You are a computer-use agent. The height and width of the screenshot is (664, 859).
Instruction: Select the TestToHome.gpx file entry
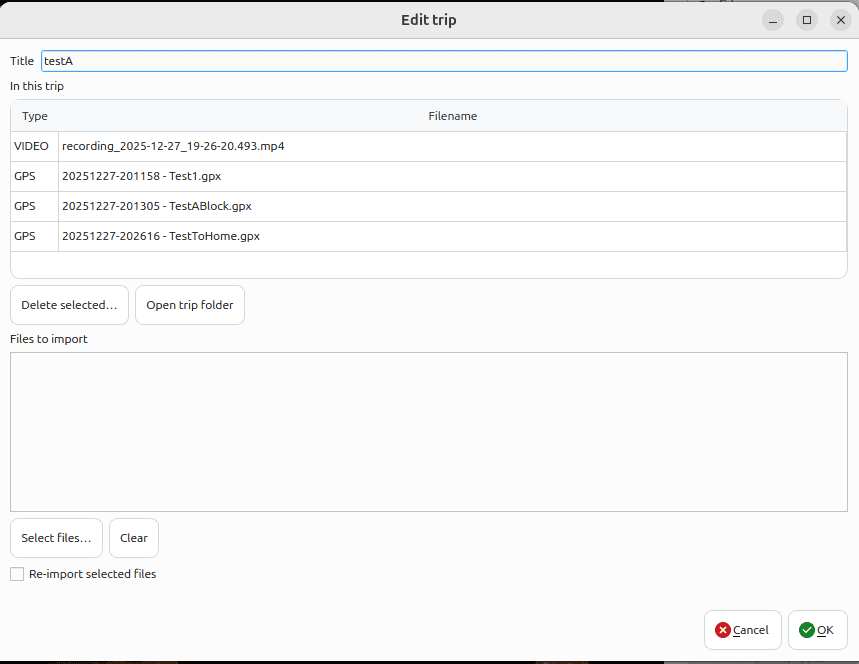160,236
